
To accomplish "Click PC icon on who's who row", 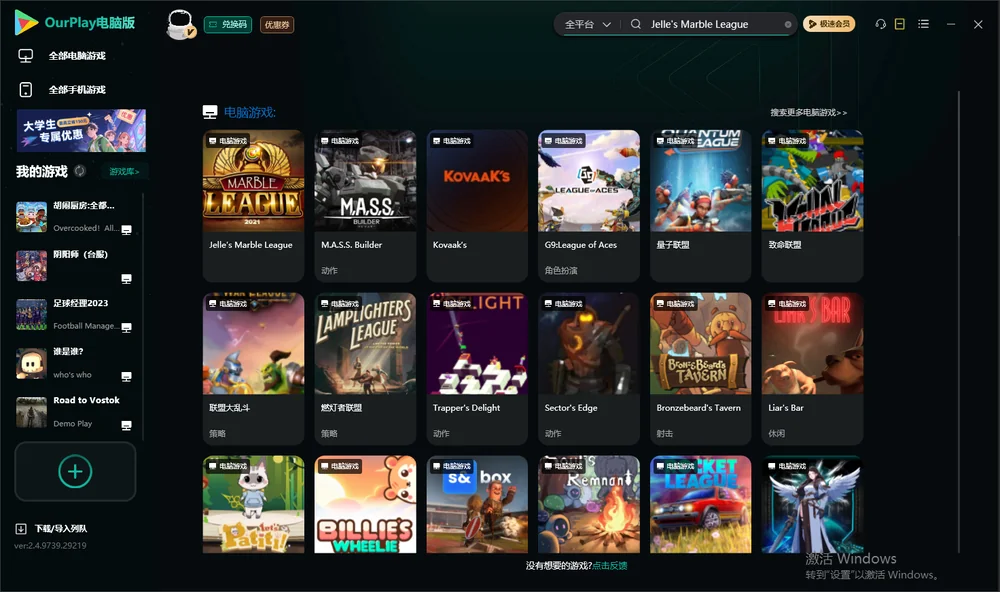I will click(x=126, y=376).
